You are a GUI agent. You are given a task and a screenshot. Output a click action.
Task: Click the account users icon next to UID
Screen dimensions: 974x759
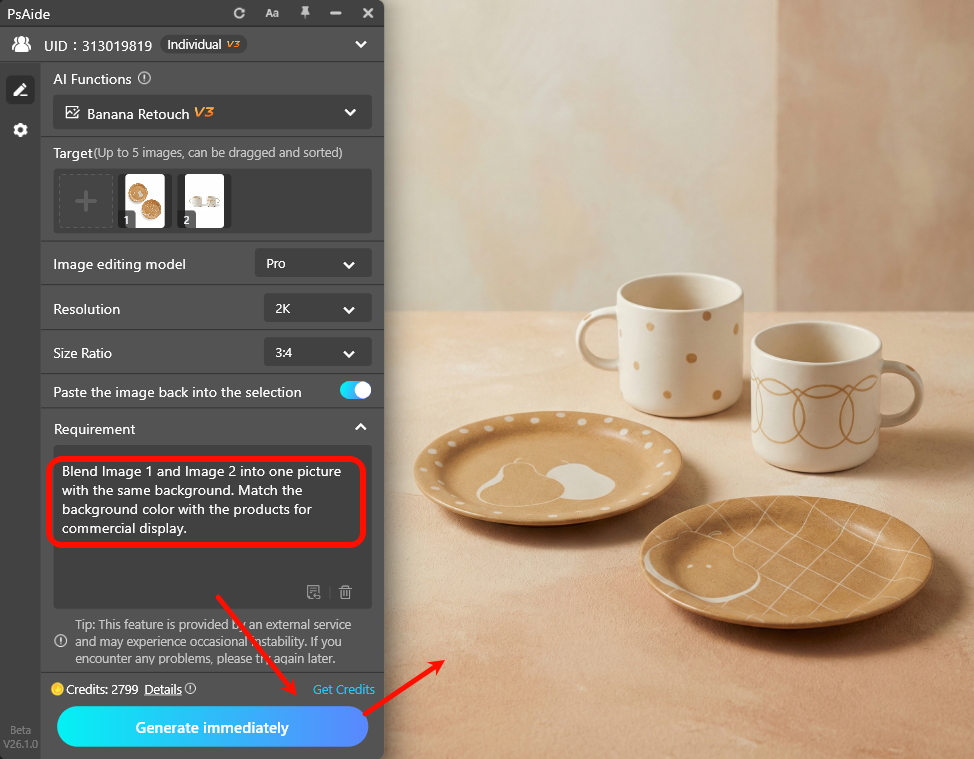click(21, 44)
